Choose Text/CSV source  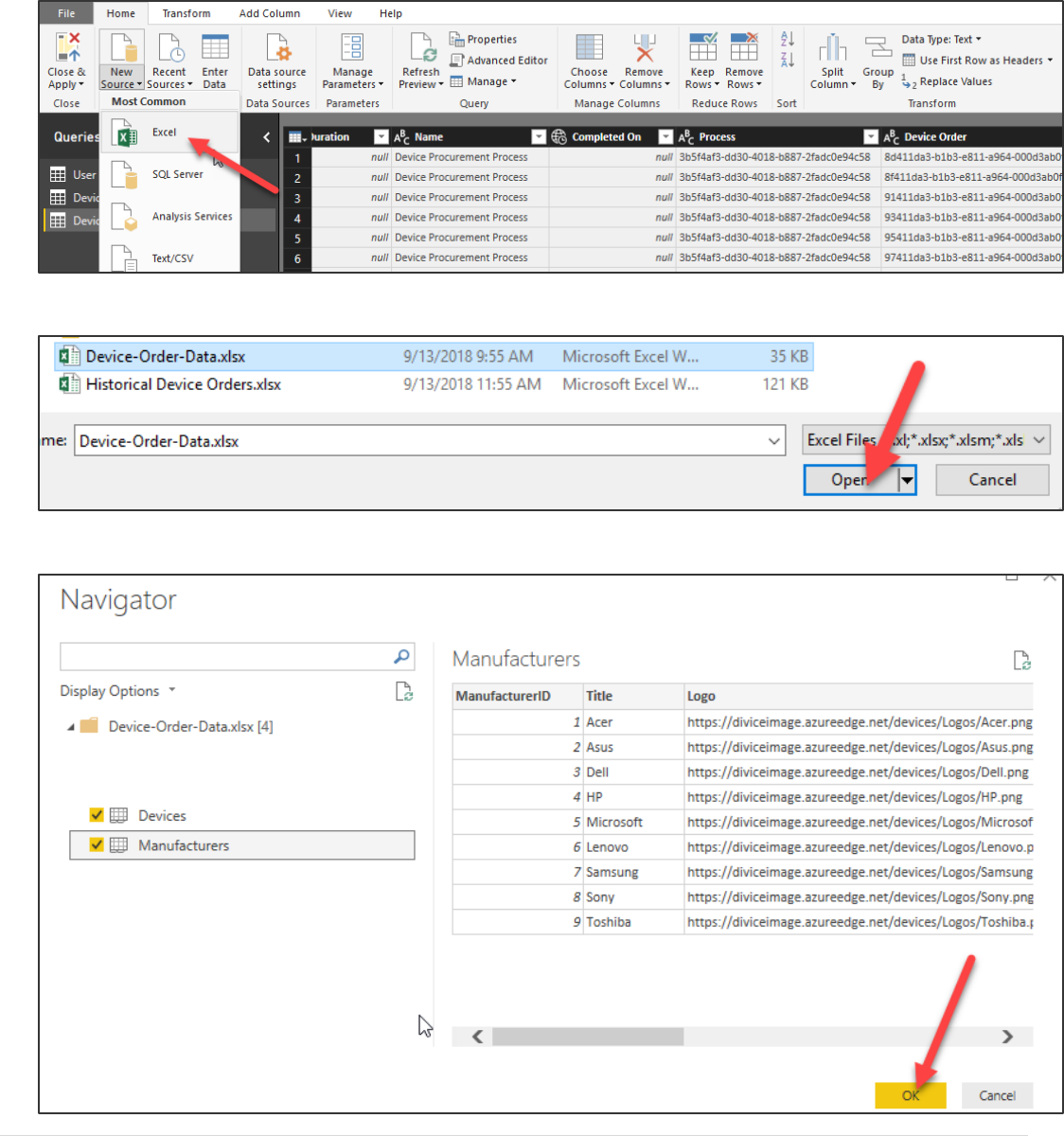170,257
